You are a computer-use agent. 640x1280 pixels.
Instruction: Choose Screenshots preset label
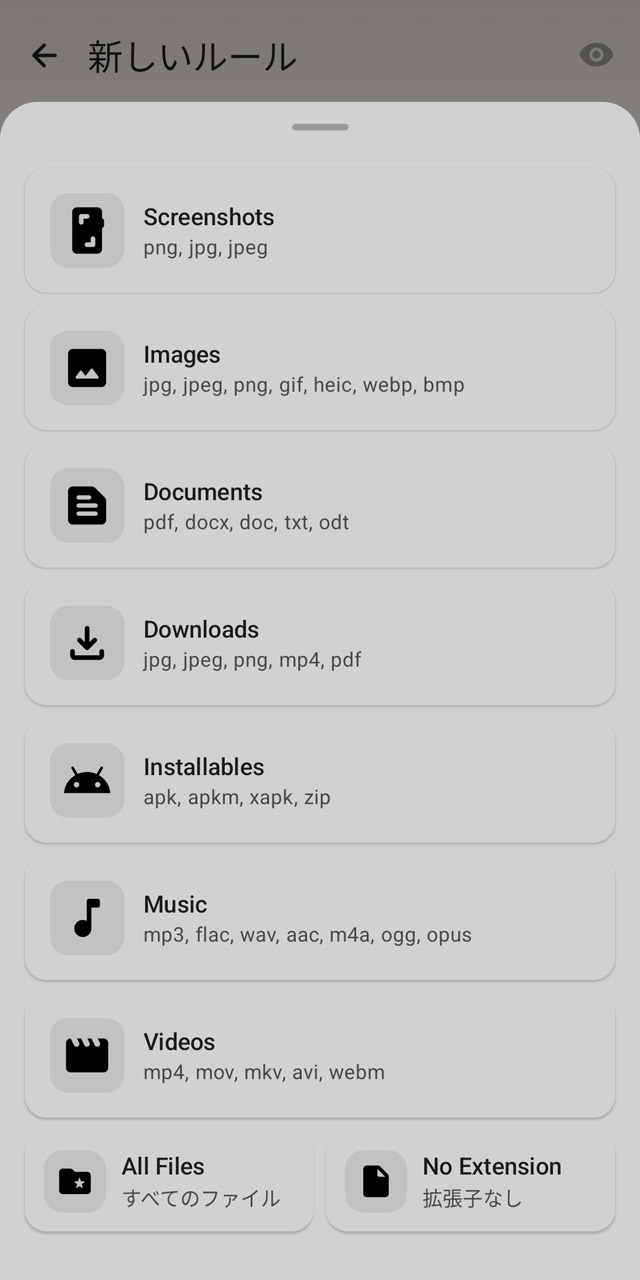click(209, 217)
